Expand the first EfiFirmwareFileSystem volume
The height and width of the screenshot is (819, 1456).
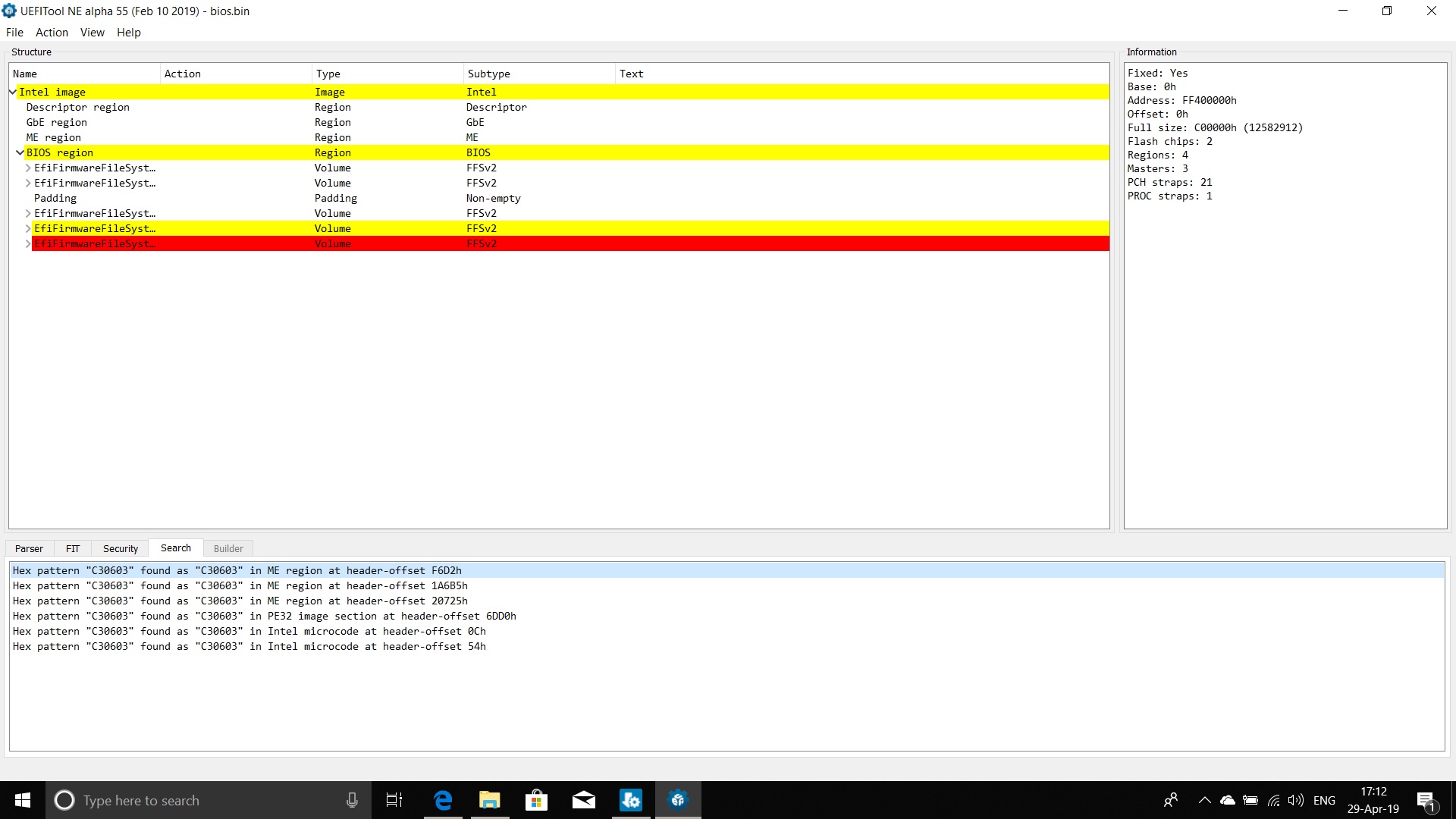point(28,168)
